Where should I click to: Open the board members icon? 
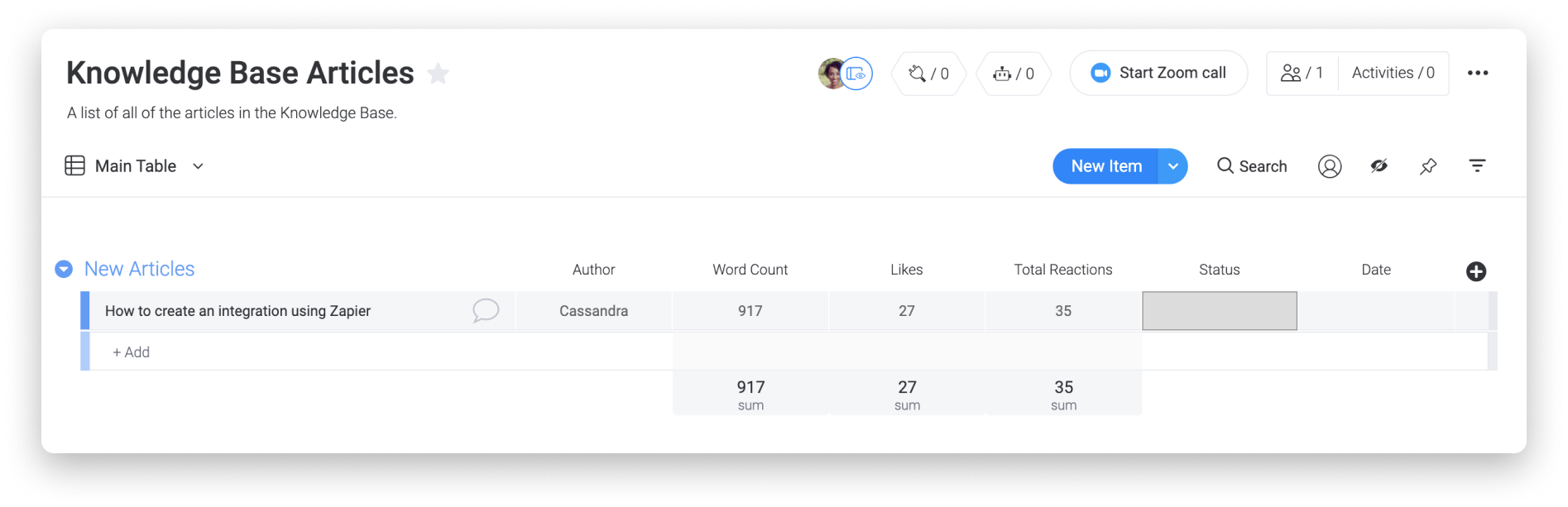(1290, 73)
